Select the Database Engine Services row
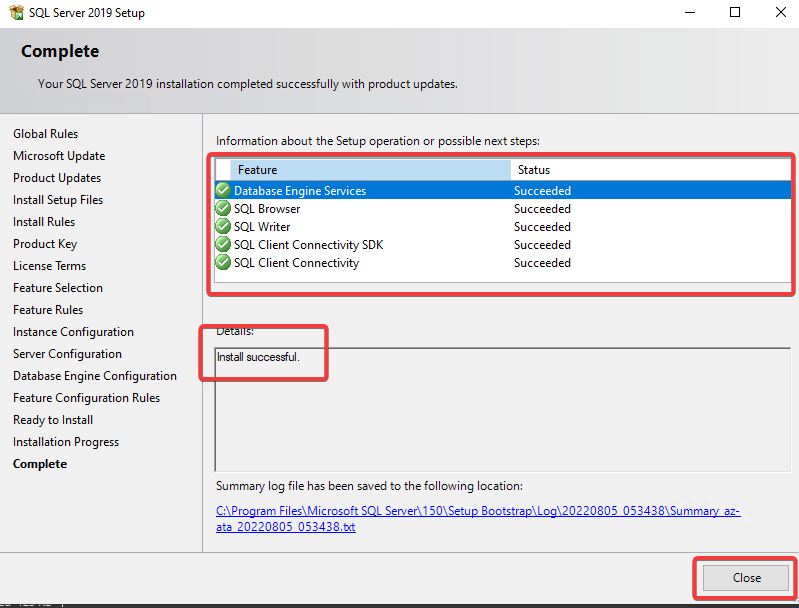 tap(503, 191)
